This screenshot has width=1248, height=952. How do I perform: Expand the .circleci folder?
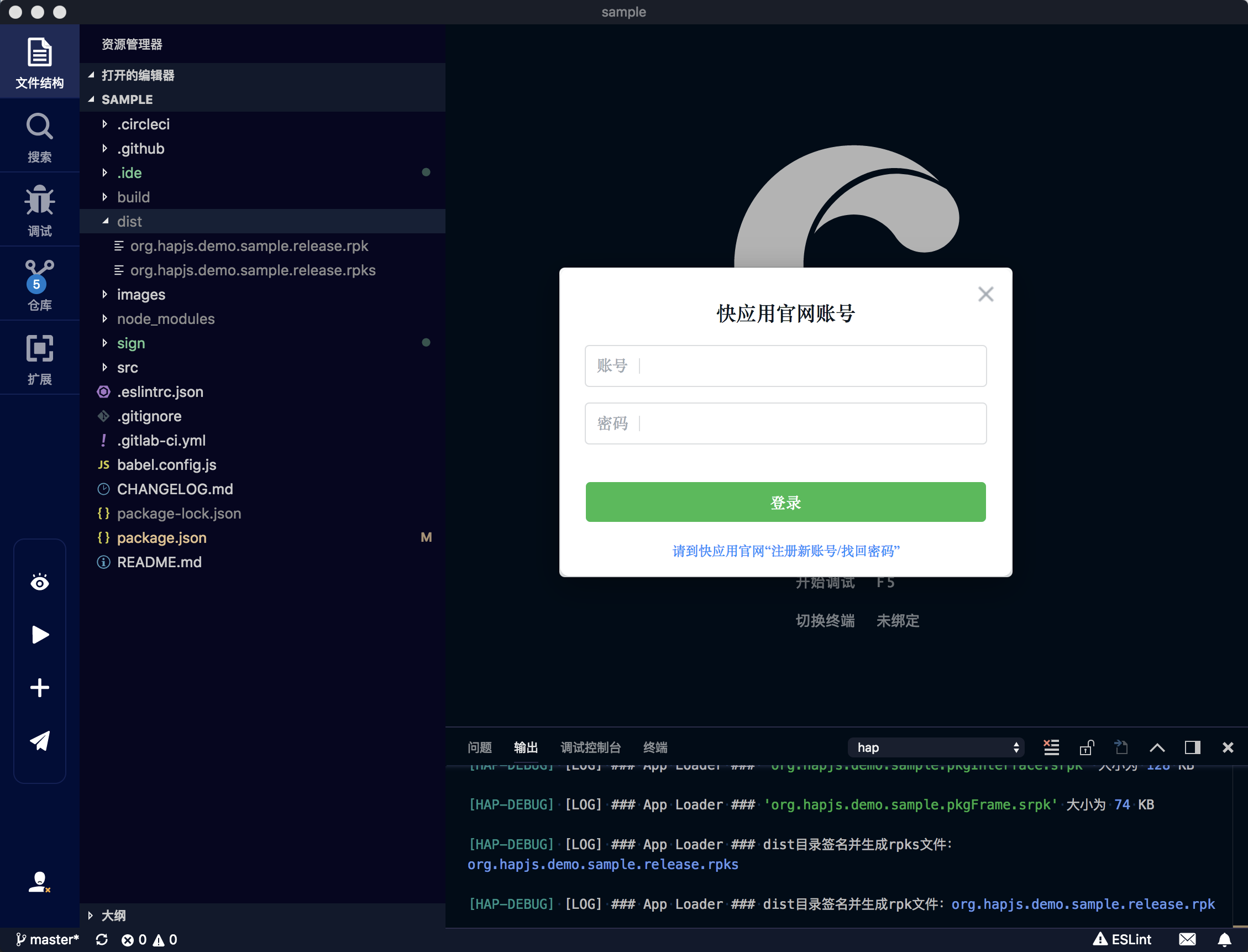(x=263, y=124)
